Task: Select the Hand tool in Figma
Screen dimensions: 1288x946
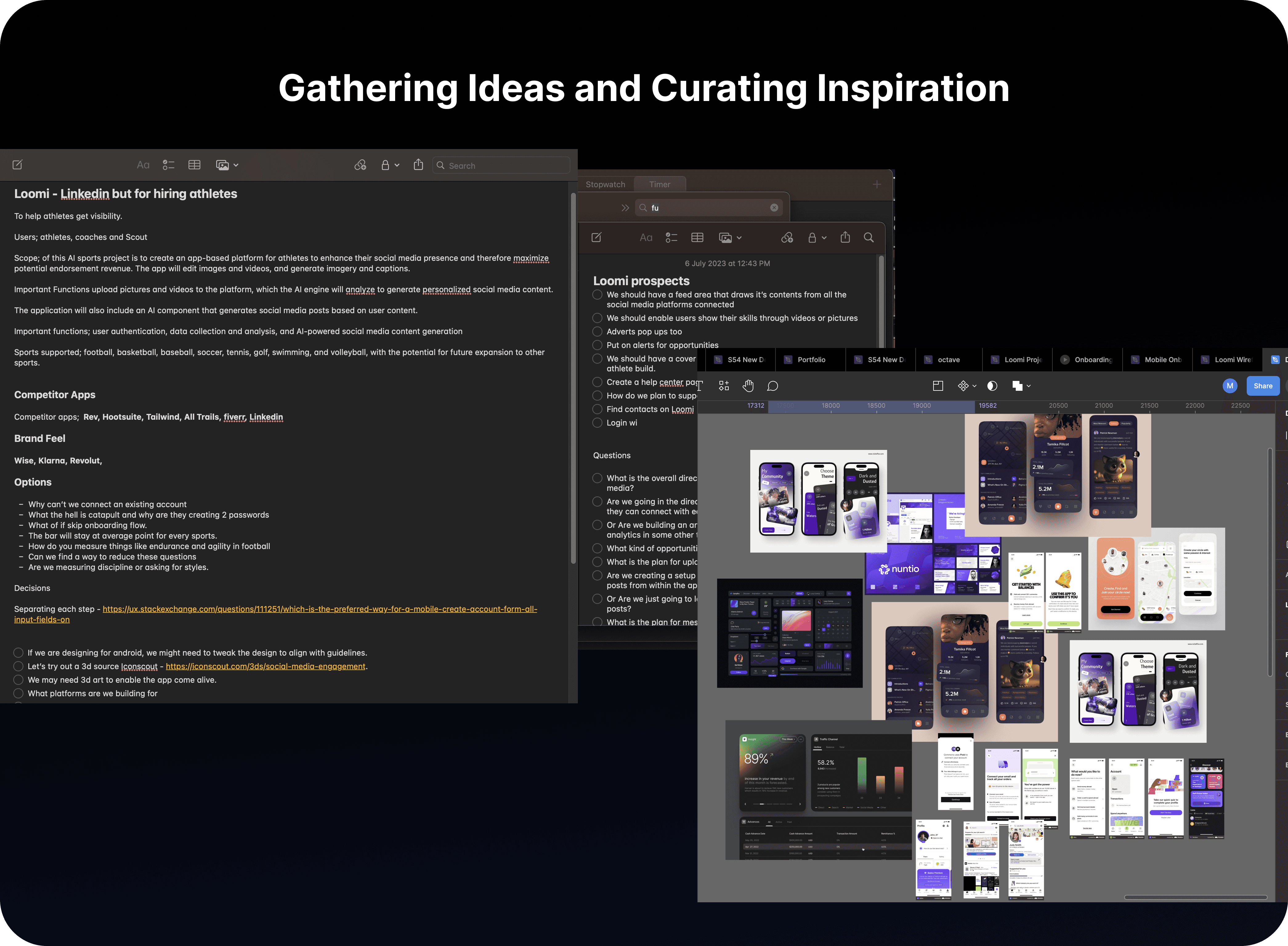Action: [748, 386]
